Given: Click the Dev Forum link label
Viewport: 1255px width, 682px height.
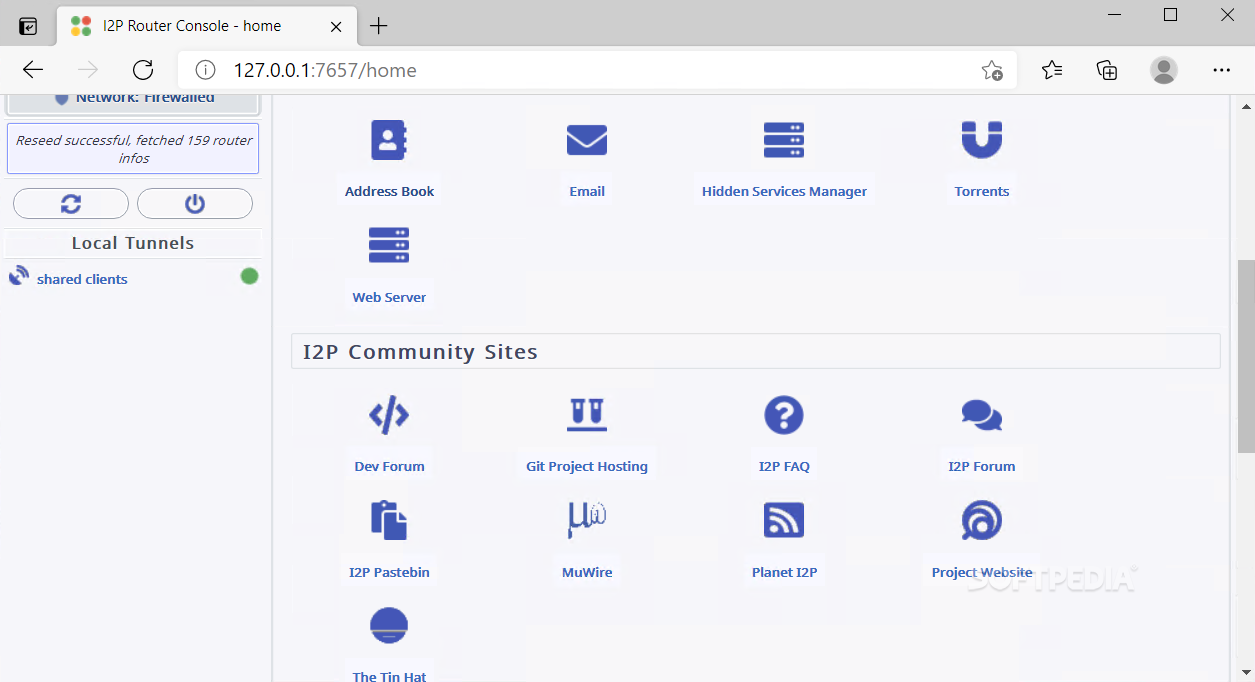Looking at the screenshot, I should click(389, 466).
